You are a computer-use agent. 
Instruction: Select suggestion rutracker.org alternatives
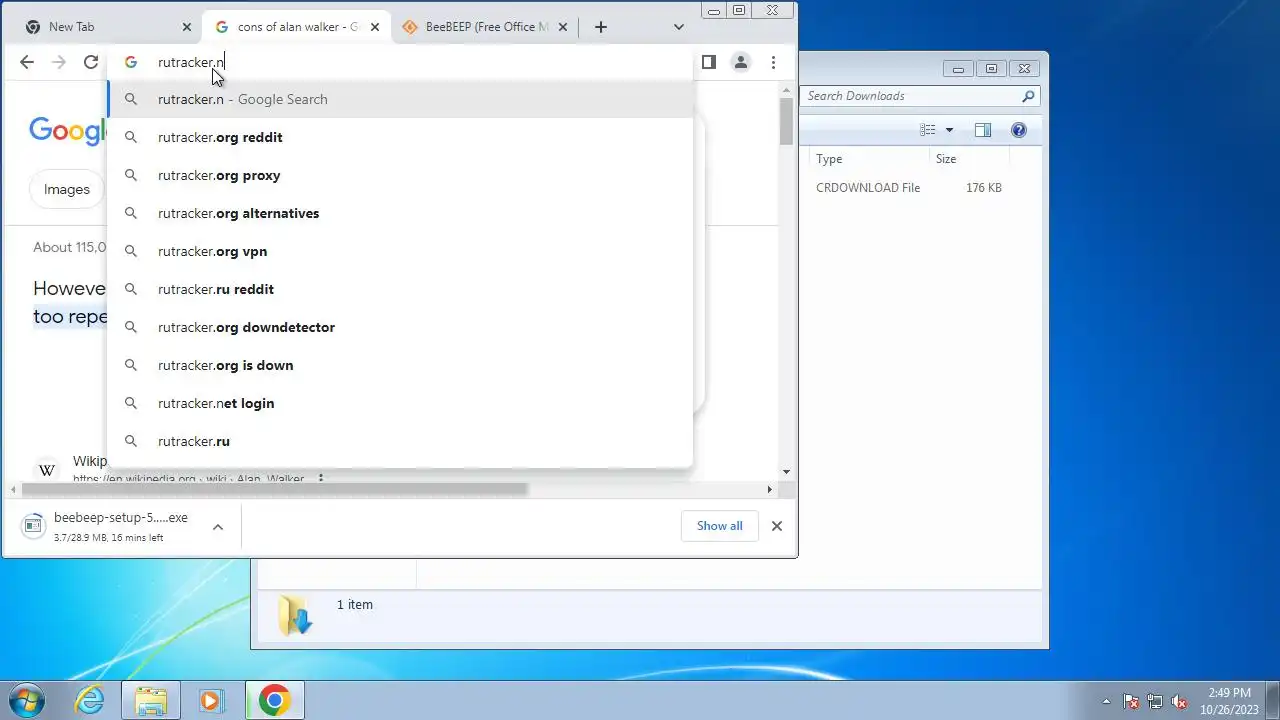pos(400,213)
